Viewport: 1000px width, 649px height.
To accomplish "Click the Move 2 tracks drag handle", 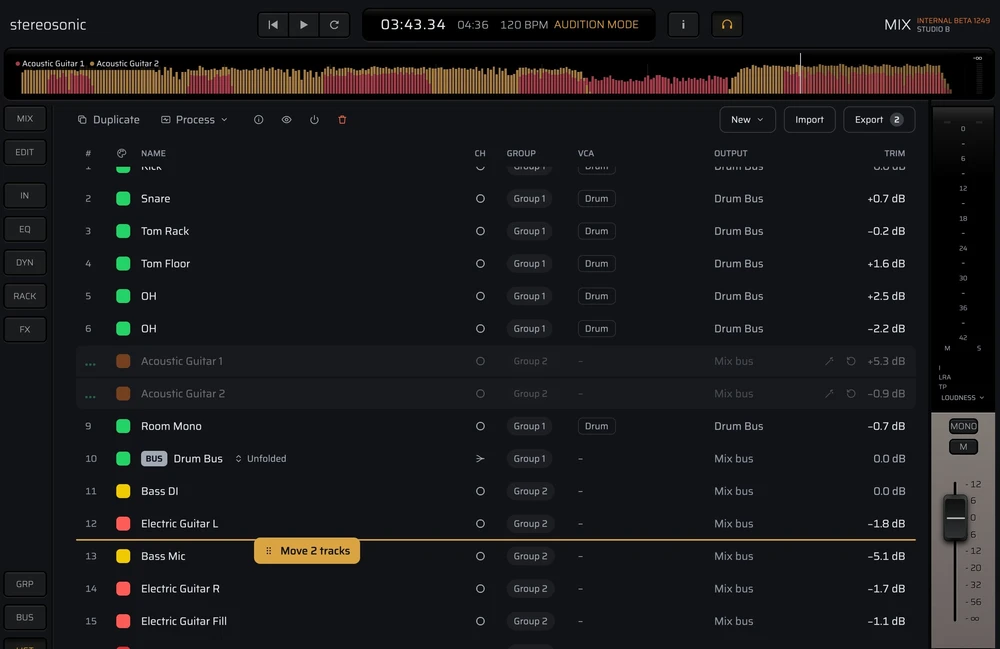I will pos(268,551).
